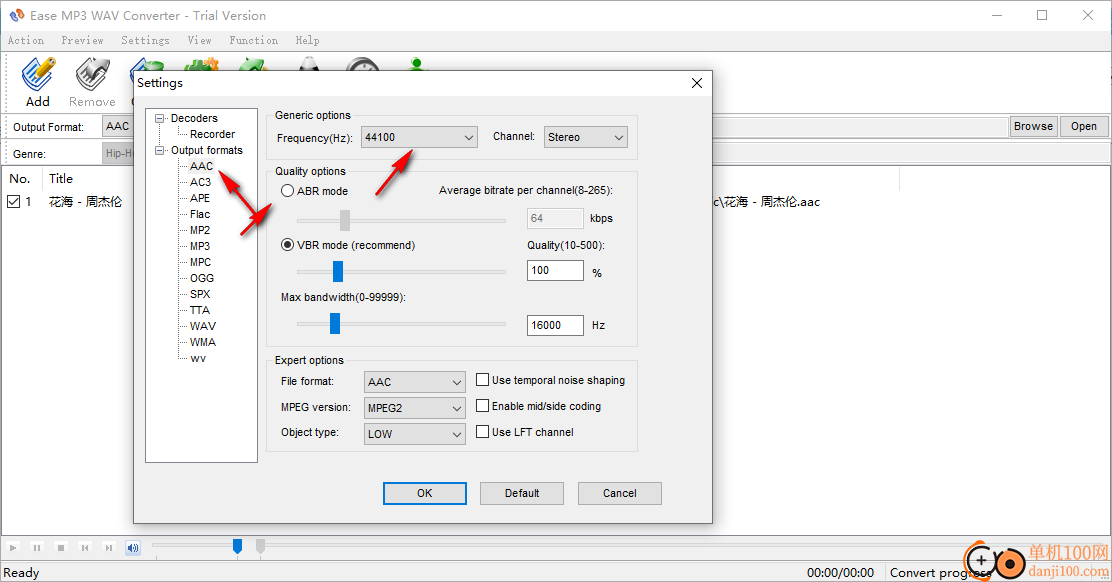The height and width of the screenshot is (582, 1112).
Task: Open the Settings menu in menu bar
Action: point(145,40)
